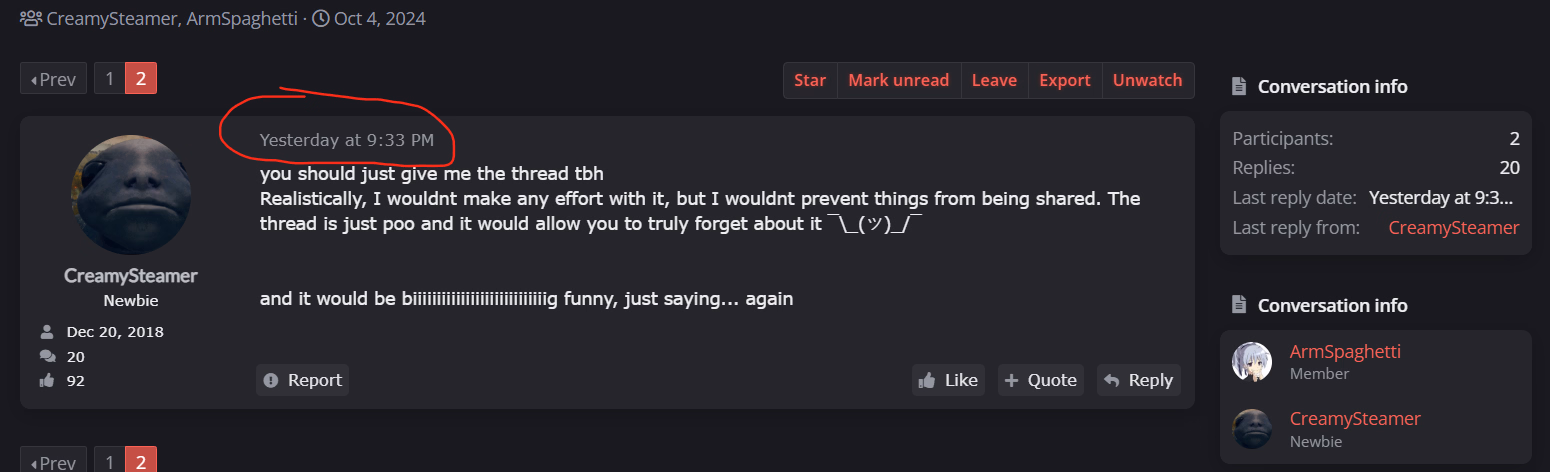Viewport: 1550px width, 472px height.
Task: Open CreamySteamer username under avatar
Action: pyautogui.click(x=131, y=276)
